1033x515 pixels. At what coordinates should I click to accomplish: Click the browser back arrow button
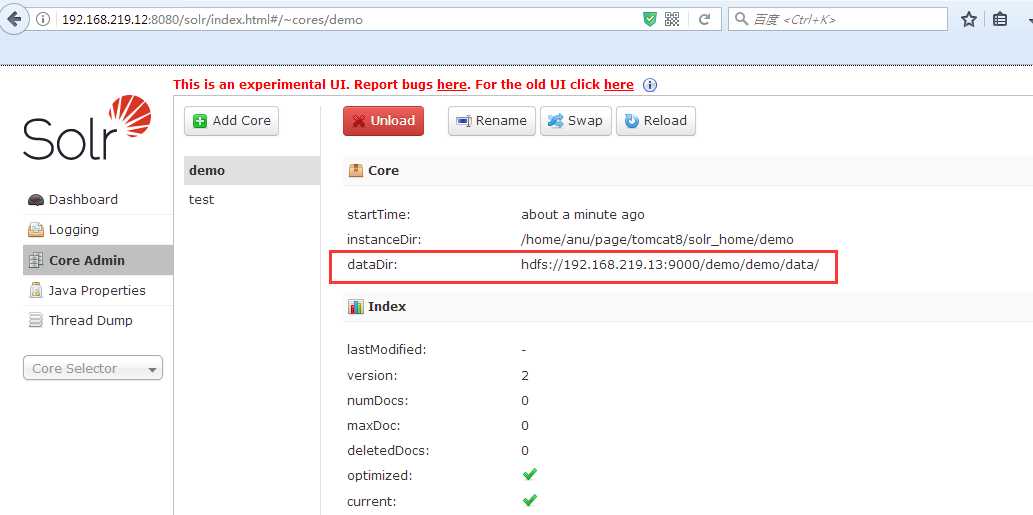pos(14,18)
